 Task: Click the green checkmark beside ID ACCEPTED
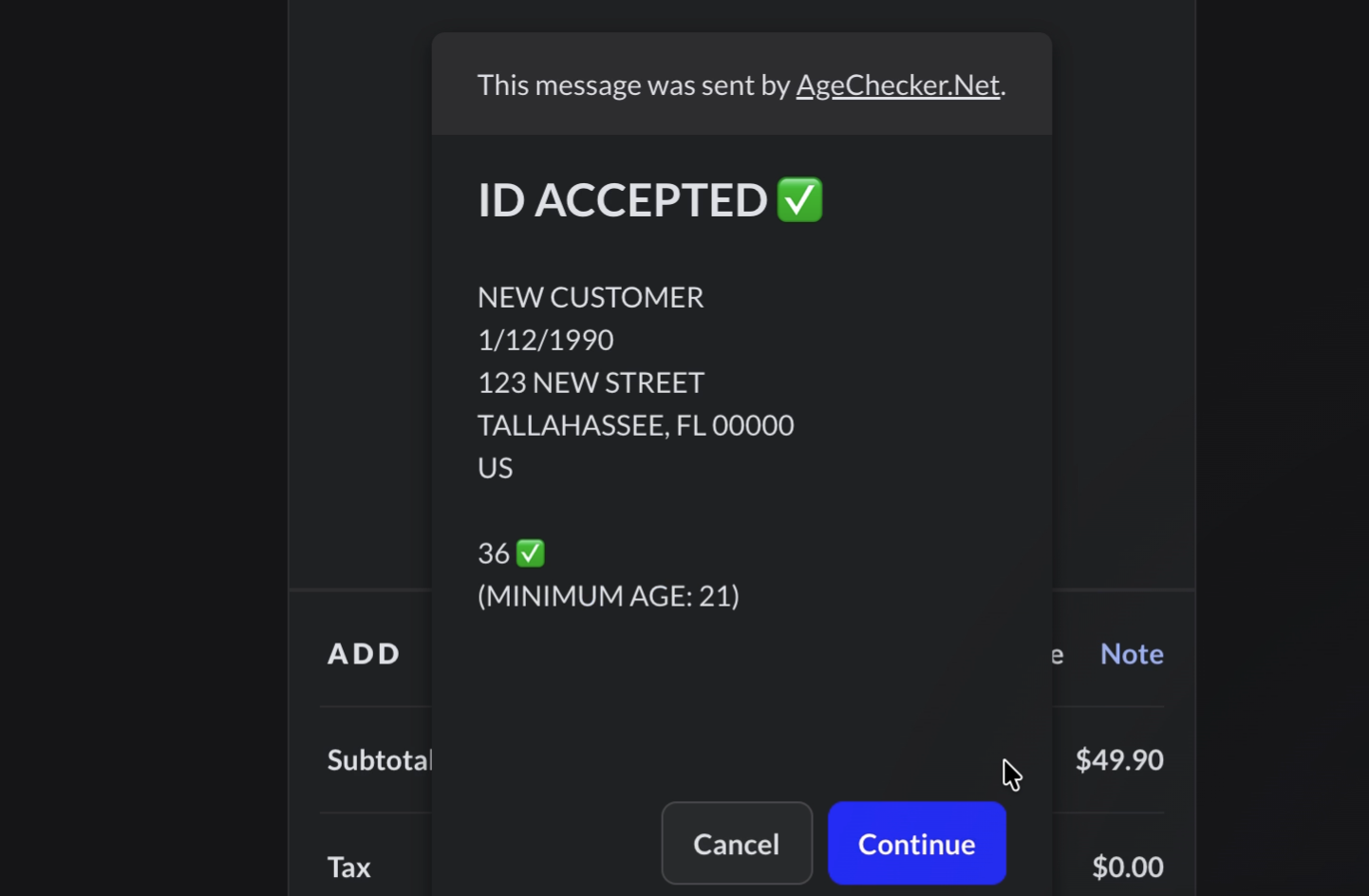pyautogui.click(x=799, y=199)
